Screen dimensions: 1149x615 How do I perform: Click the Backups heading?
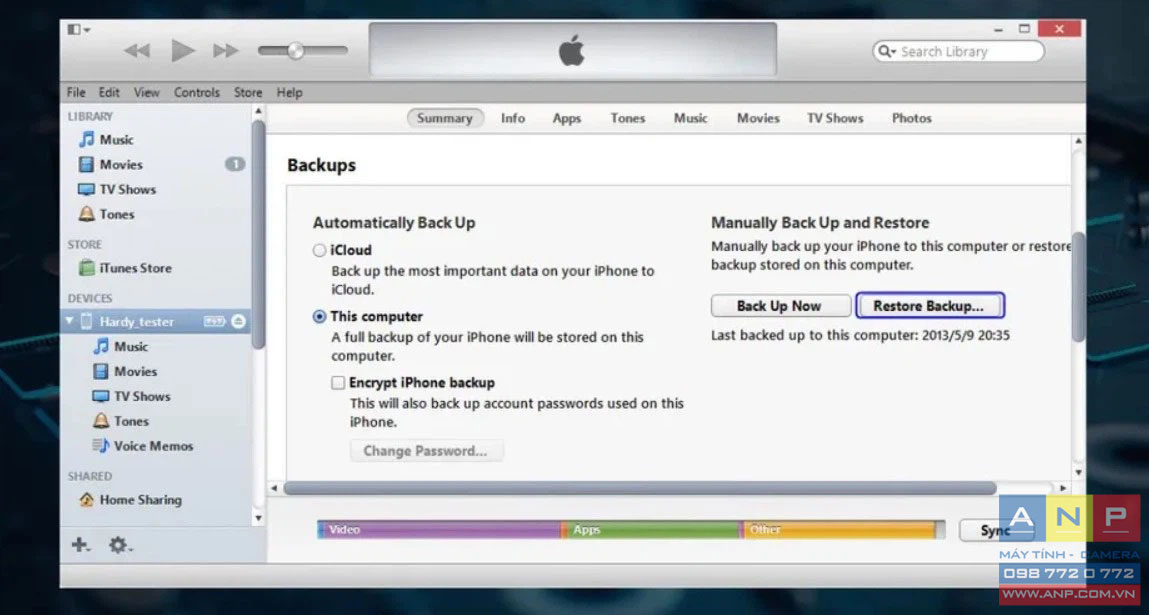322,165
